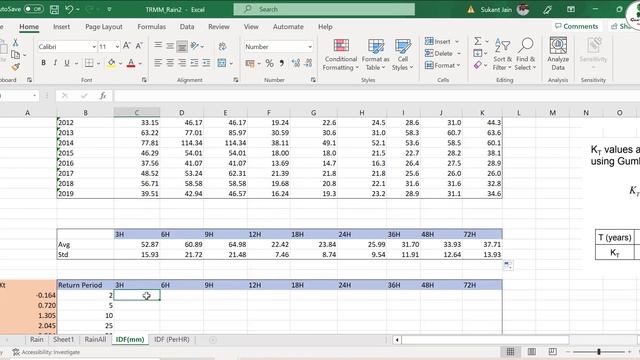640x360 pixels.
Task: Toggle underline formatting
Action: point(67,63)
